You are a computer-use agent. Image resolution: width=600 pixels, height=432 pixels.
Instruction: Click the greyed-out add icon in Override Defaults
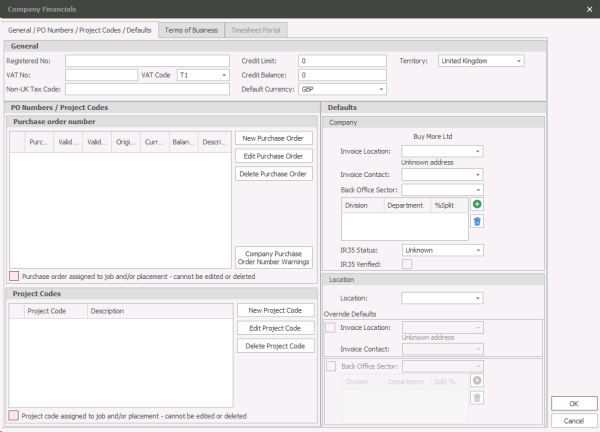pos(477,381)
